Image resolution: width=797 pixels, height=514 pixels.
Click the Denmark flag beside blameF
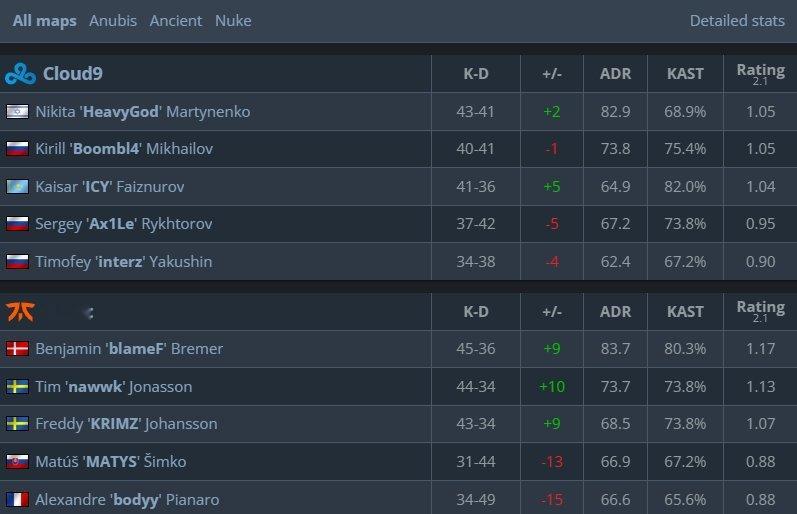point(17,349)
